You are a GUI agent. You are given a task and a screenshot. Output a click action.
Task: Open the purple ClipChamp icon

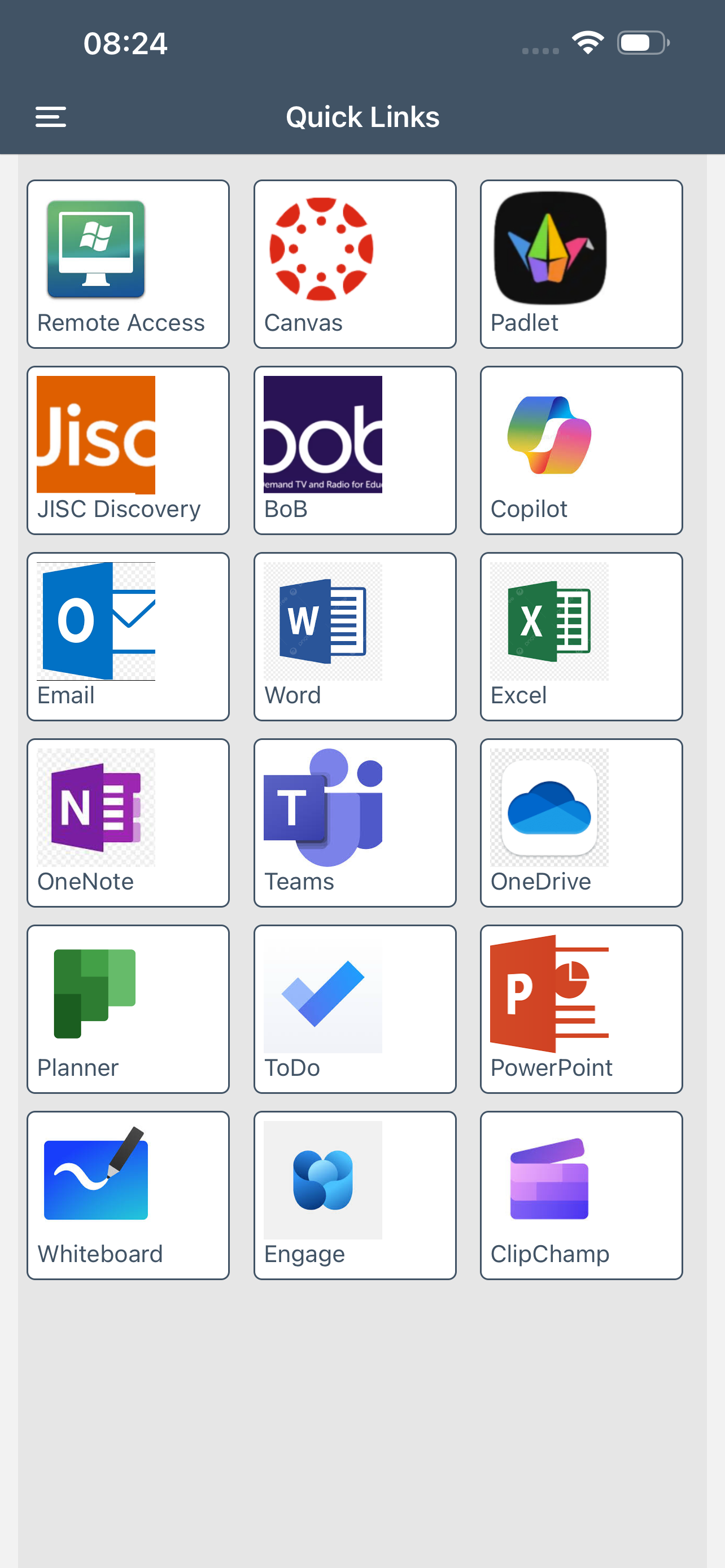click(x=549, y=1179)
